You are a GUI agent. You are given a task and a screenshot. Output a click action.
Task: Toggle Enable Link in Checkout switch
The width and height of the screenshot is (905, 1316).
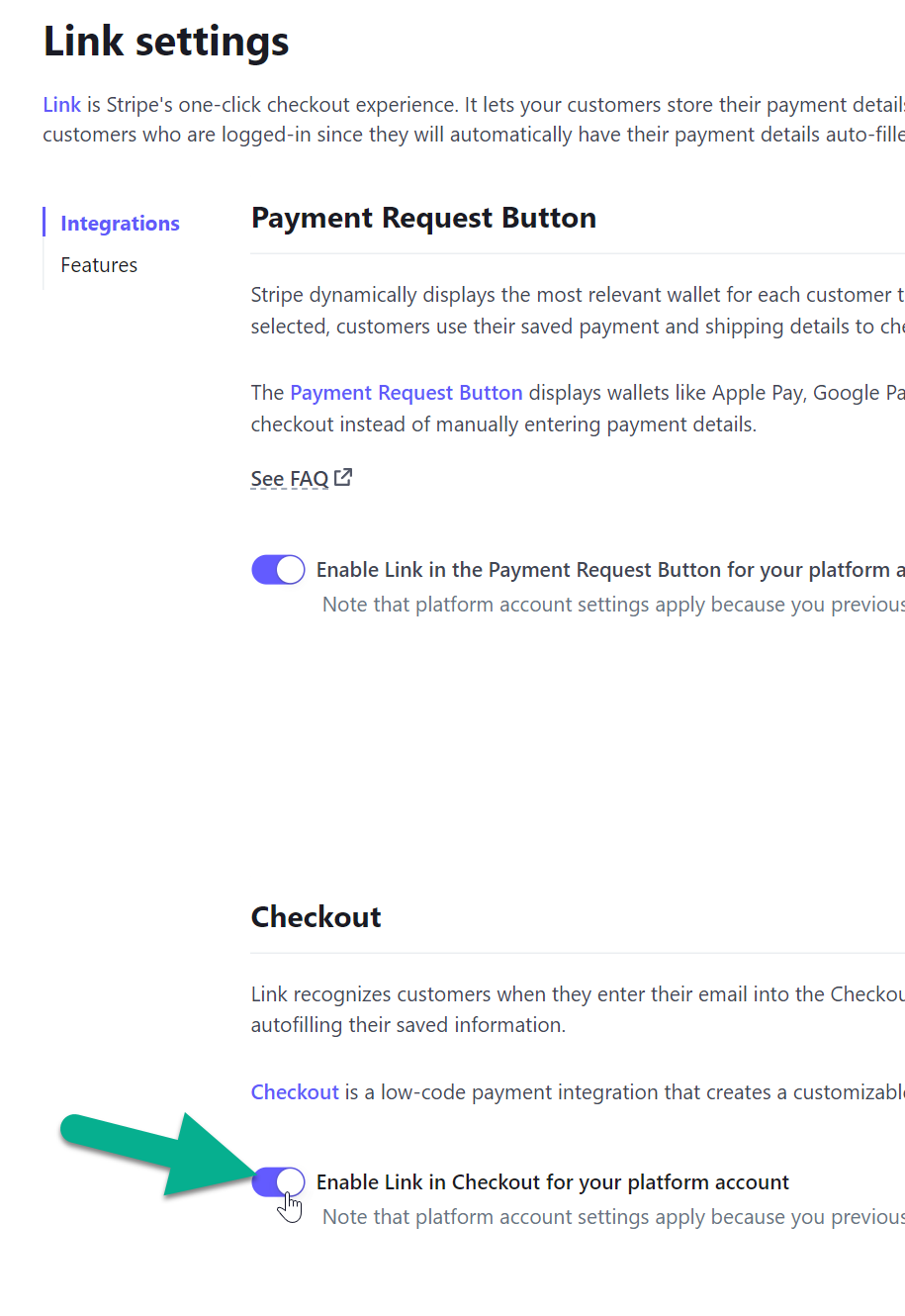278,1181
